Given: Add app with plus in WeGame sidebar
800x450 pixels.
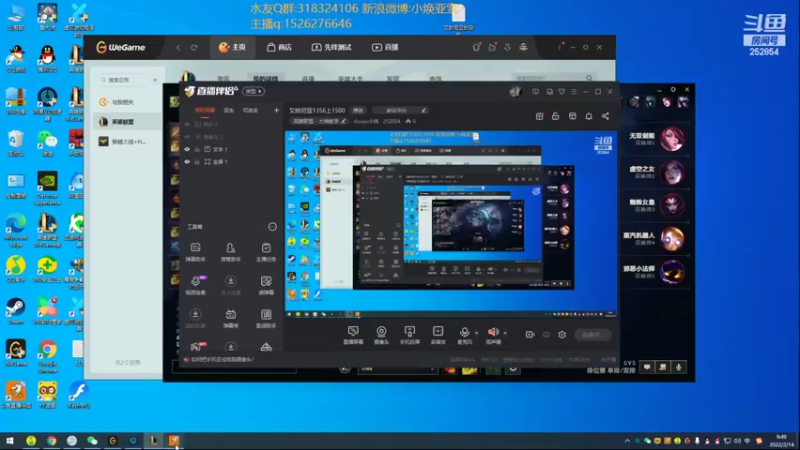Looking at the screenshot, I should pyautogui.click(x=155, y=80).
